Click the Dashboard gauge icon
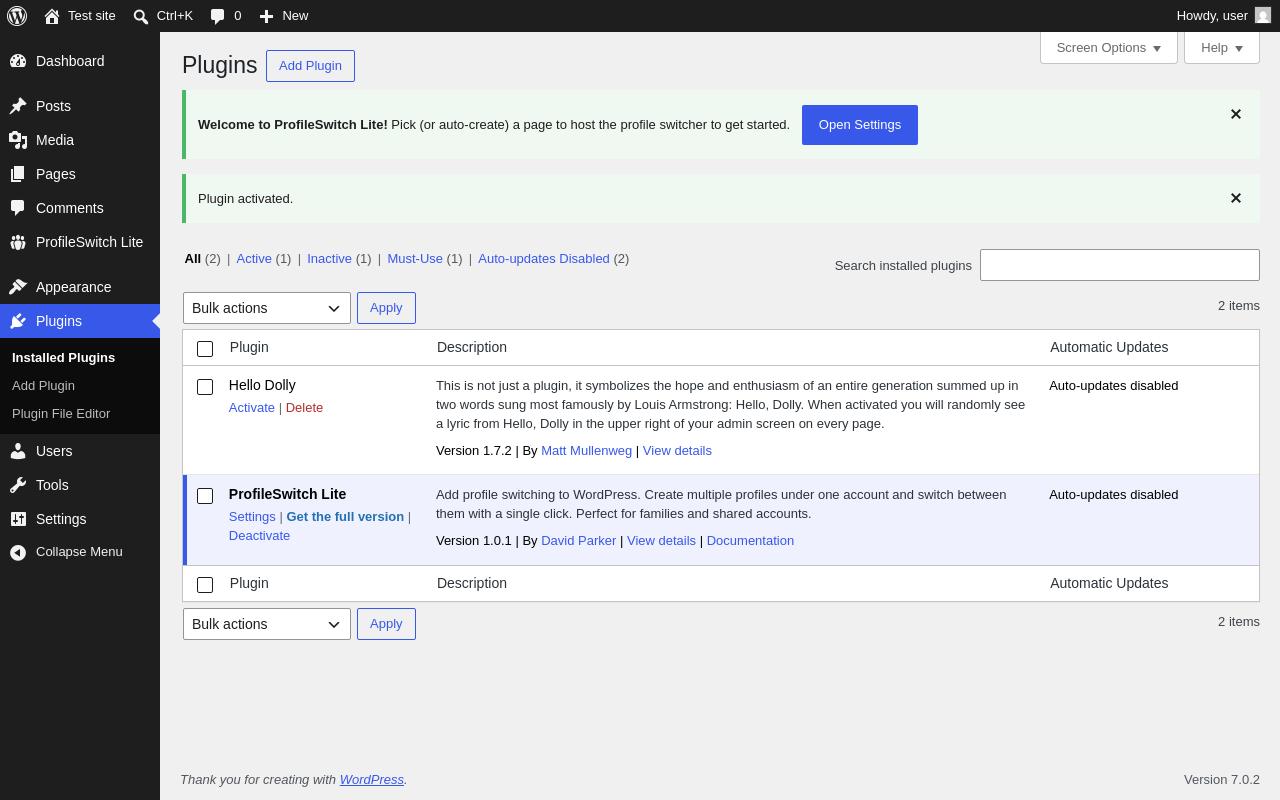The width and height of the screenshot is (1280, 800). click(18, 61)
